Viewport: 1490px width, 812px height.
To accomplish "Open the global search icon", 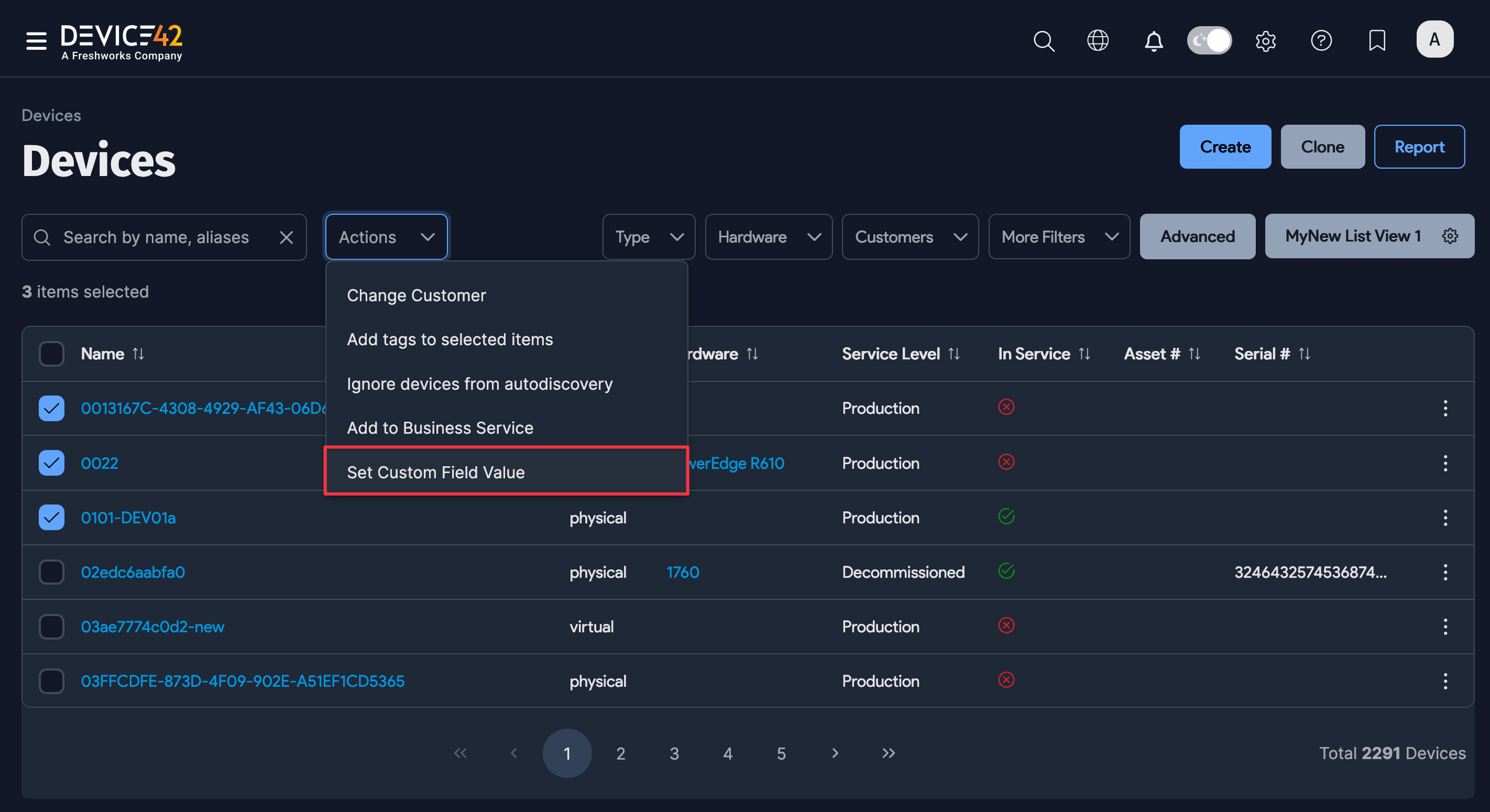I will tap(1044, 40).
